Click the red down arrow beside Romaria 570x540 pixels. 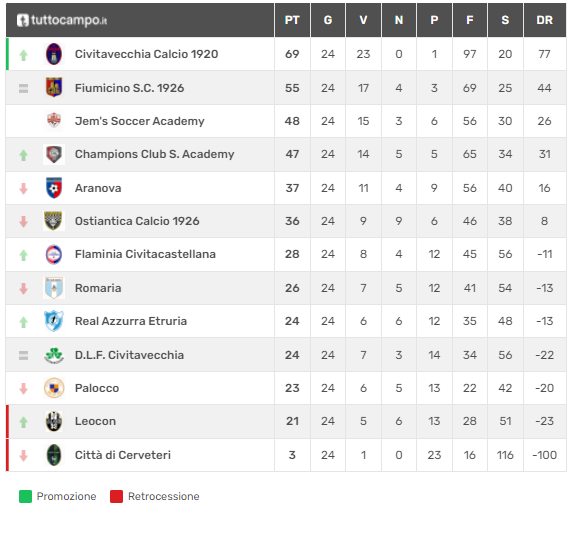click(24, 289)
